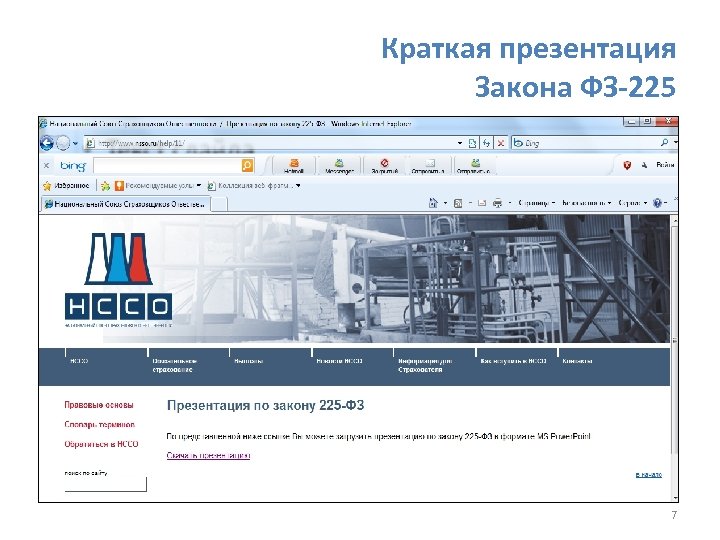Click the add-to-favorites-bar star icon
The image size is (720, 540).
pyautogui.click(x=105, y=186)
